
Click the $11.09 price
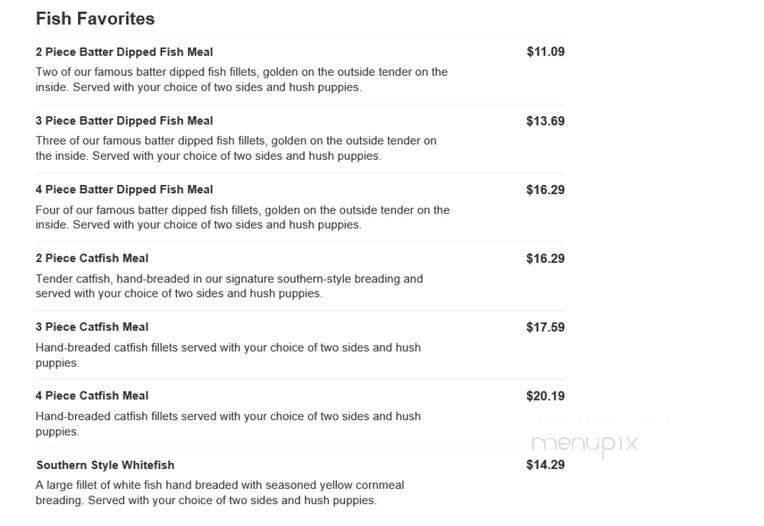tap(546, 52)
